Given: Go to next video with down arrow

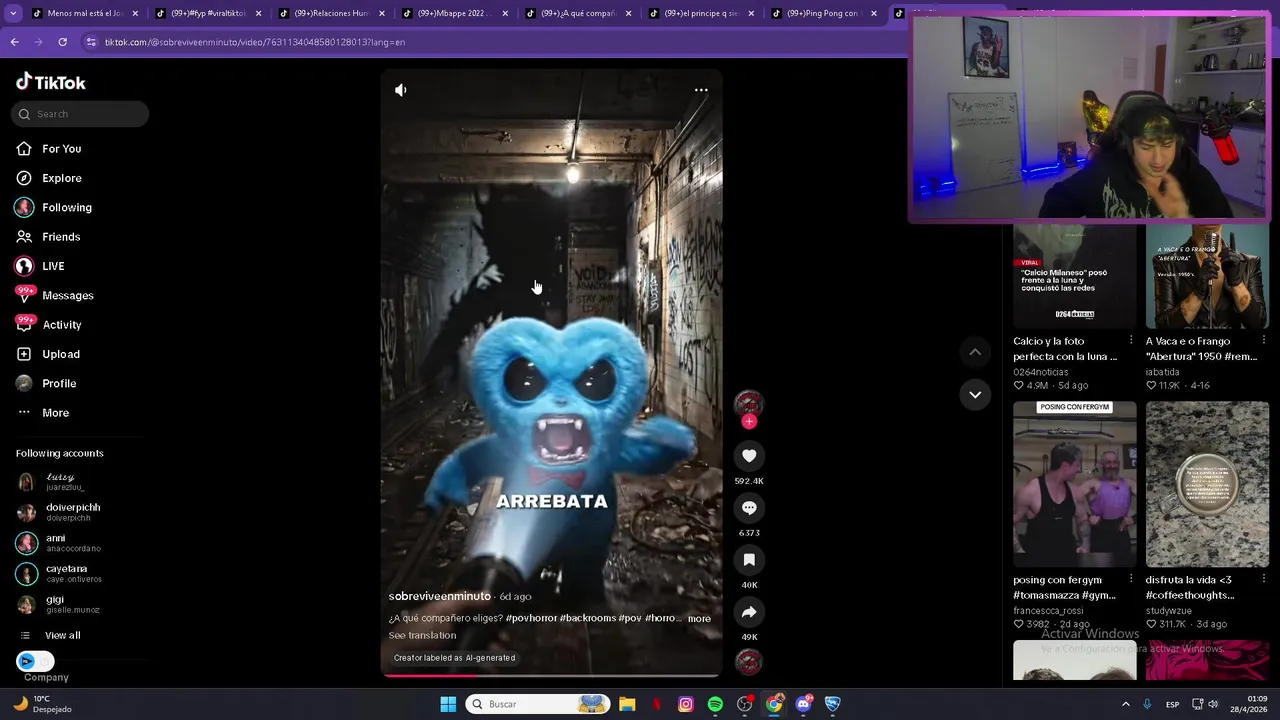Looking at the screenshot, I should pos(975,395).
